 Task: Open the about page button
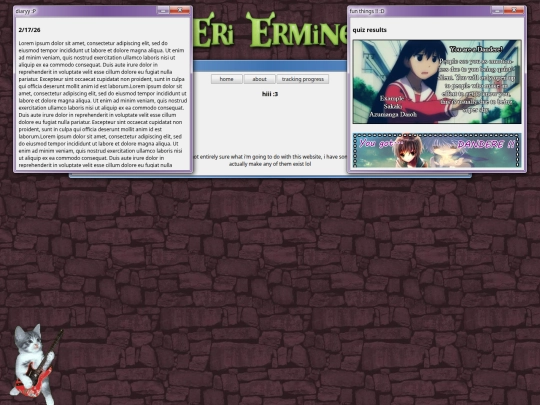(259, 79)
